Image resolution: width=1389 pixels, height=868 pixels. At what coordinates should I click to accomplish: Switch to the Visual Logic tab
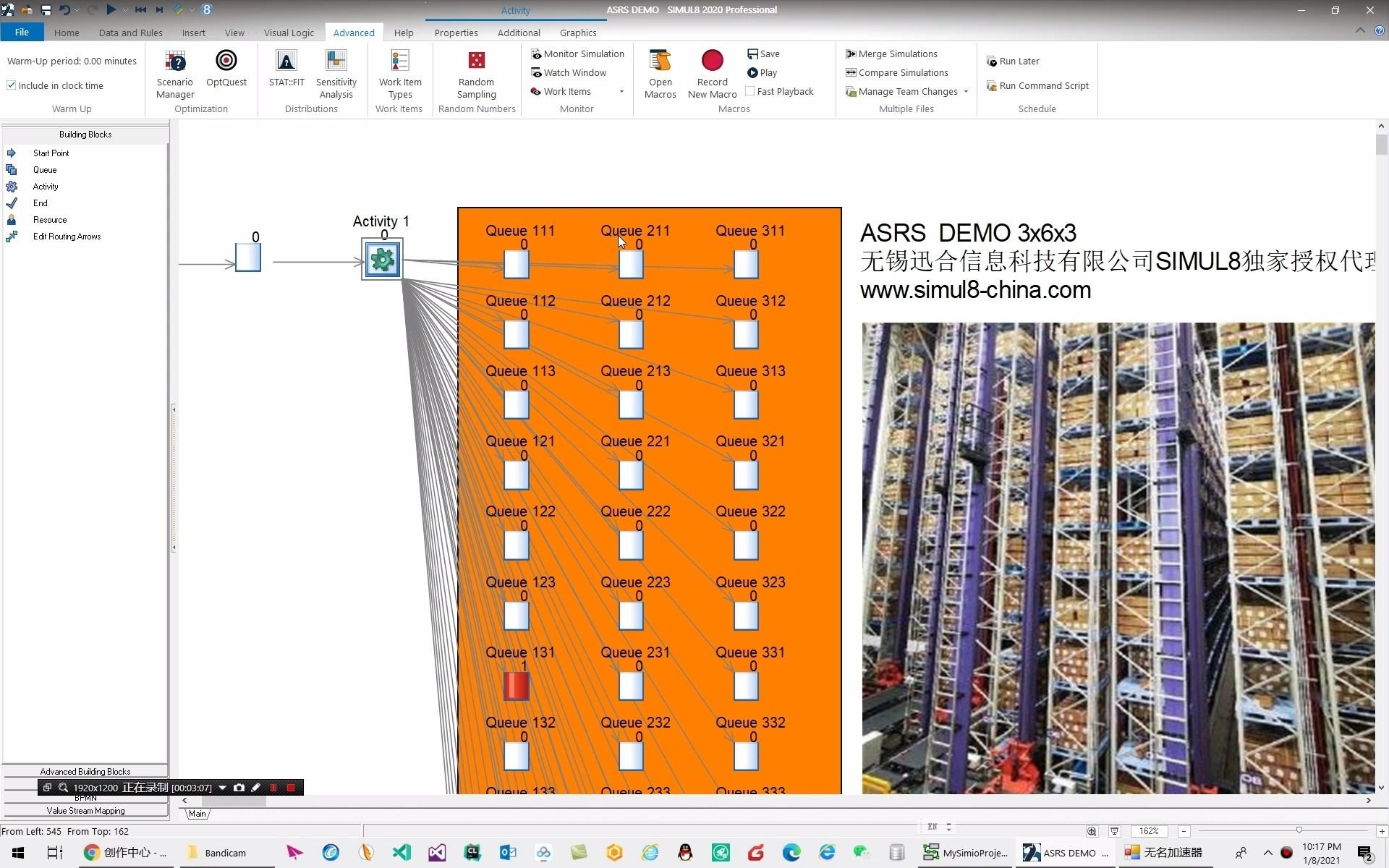pyautogui.click(x=289, y=33)
